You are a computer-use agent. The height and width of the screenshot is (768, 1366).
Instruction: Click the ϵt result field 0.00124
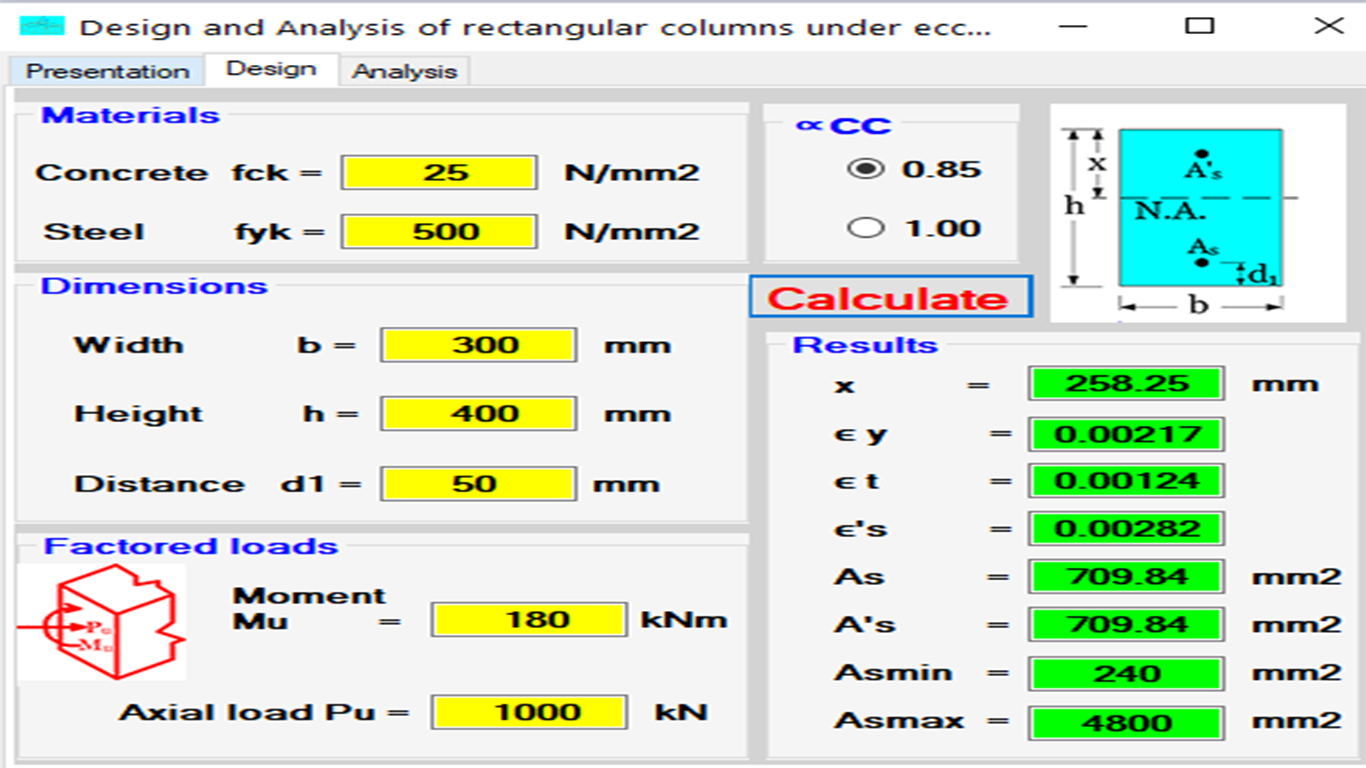coord(1126,481)
